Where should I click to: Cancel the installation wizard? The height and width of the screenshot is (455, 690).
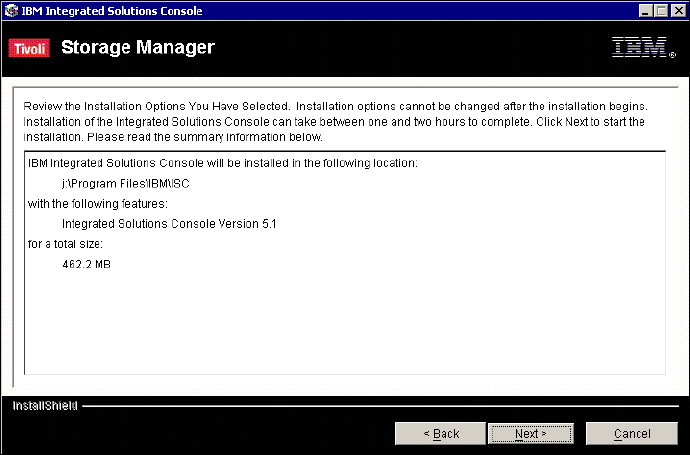pos(631,434)
